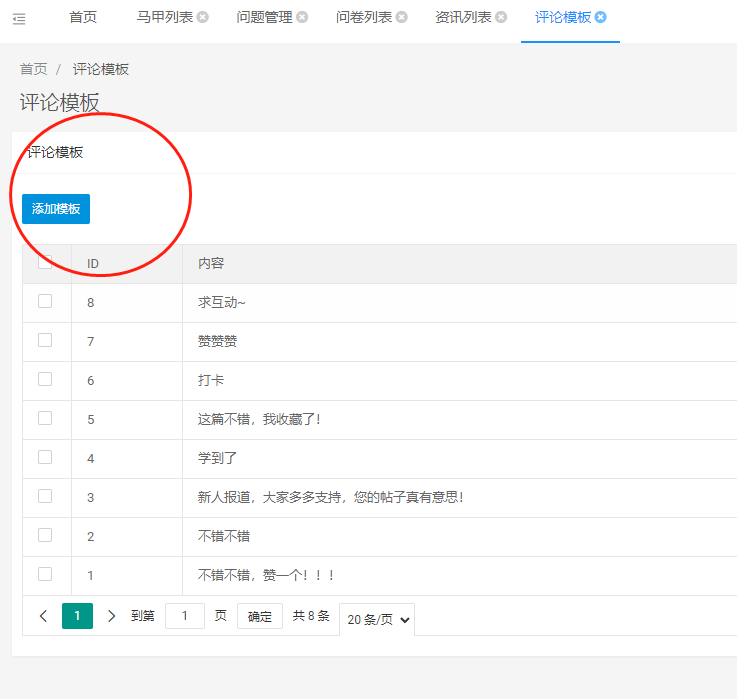Select checkbox for 打卡 row

tap(45, 379)
